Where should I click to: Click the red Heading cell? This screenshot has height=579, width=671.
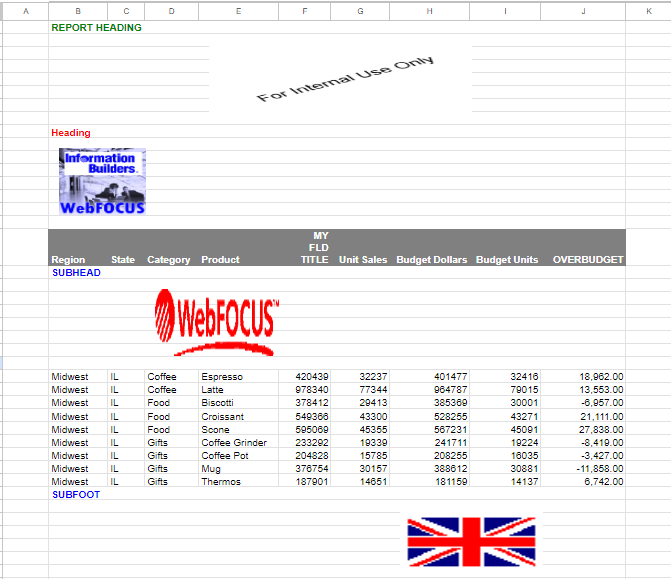coord(71,133)
